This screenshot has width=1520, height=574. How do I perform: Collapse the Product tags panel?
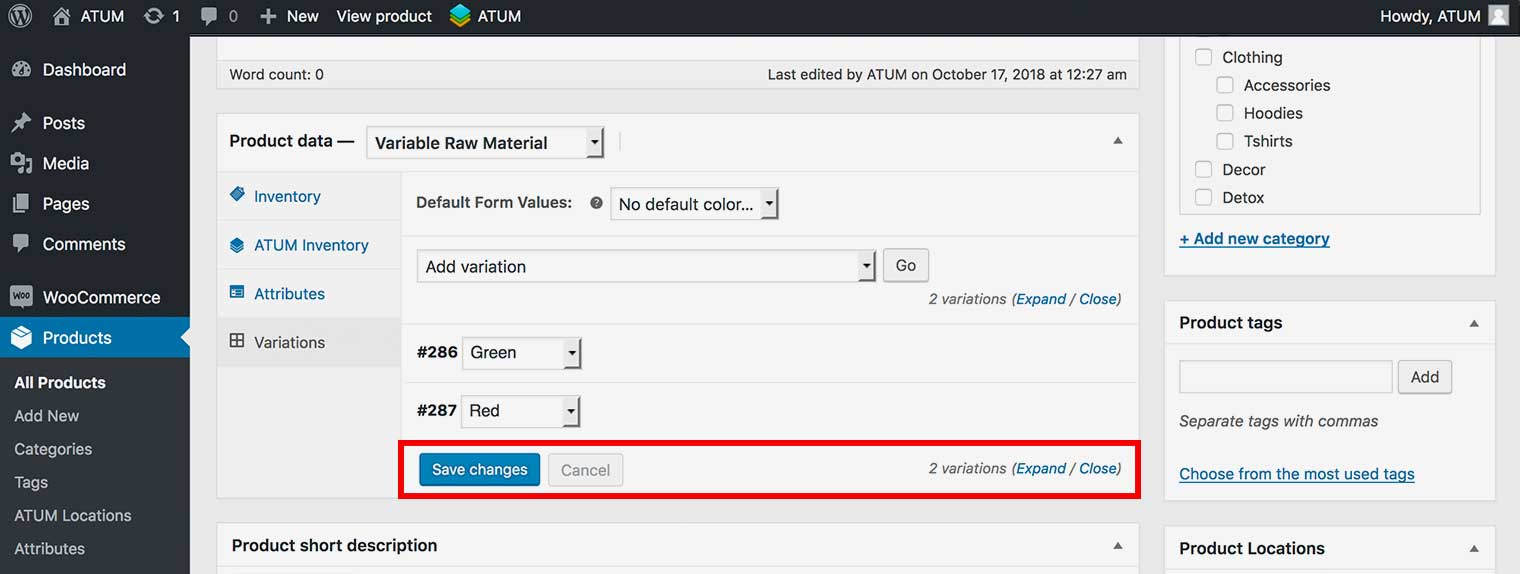[1473, 323]
